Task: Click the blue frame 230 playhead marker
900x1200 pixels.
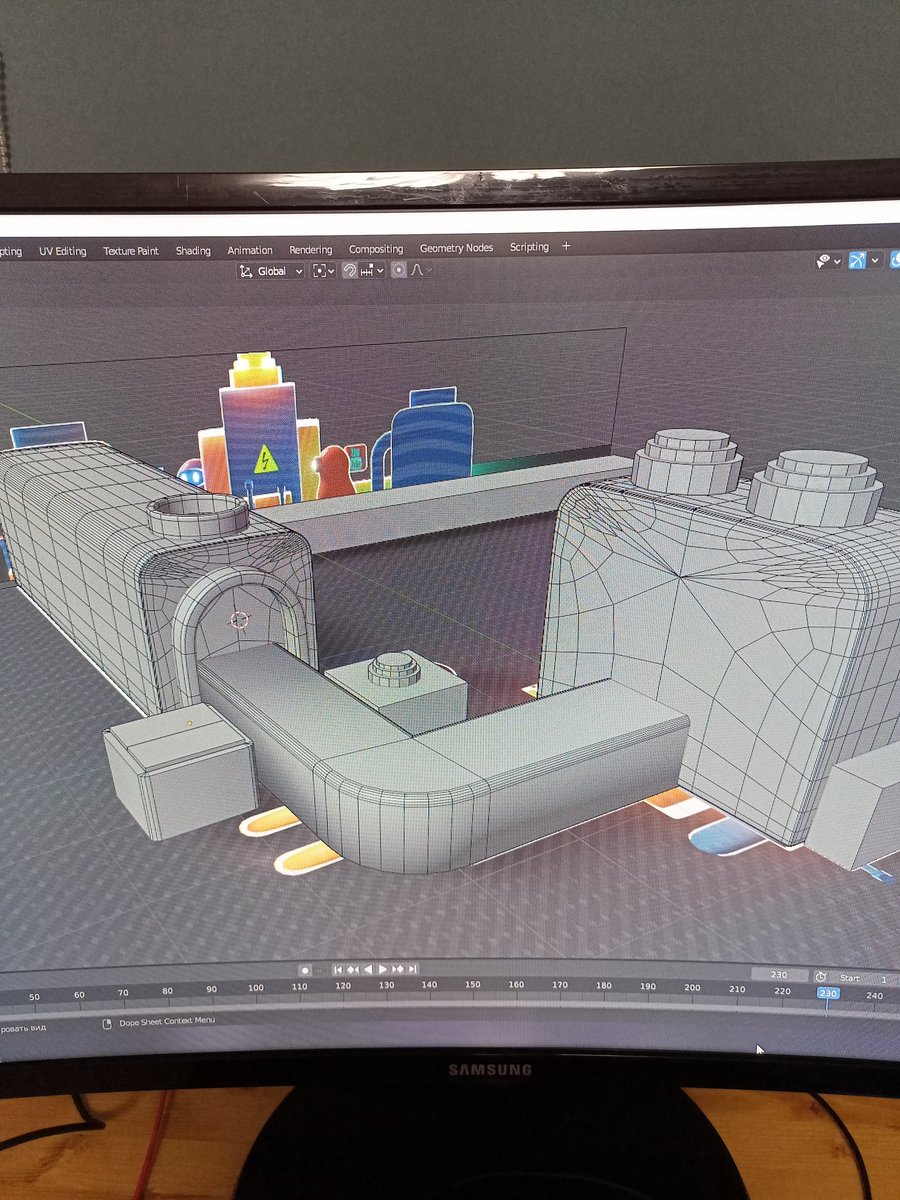Action: pyautogui.click(x=828, y=993)
